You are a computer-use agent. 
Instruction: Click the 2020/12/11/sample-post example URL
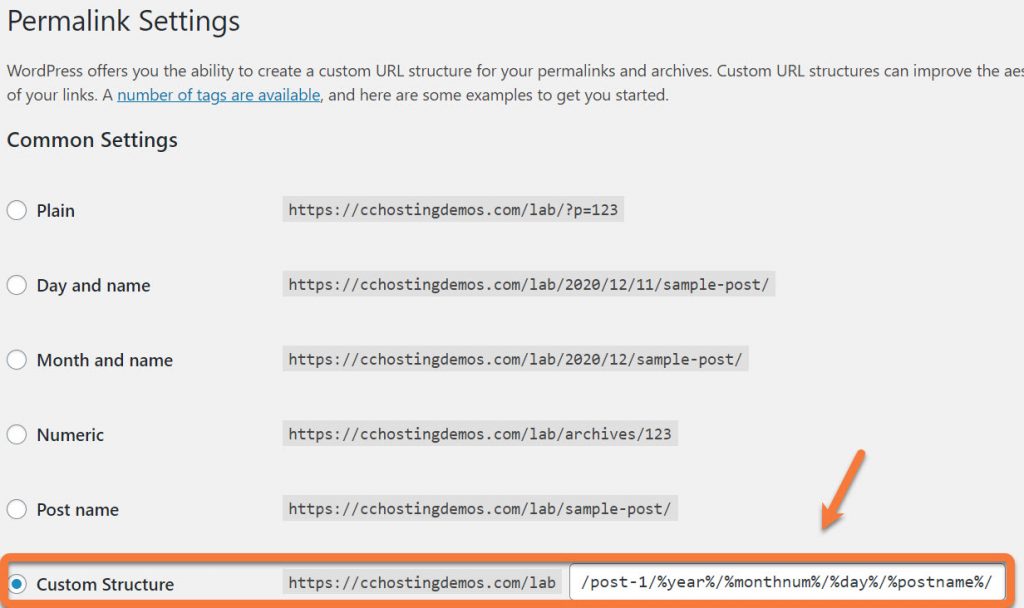pyautogui.click(x=529, y=285)
